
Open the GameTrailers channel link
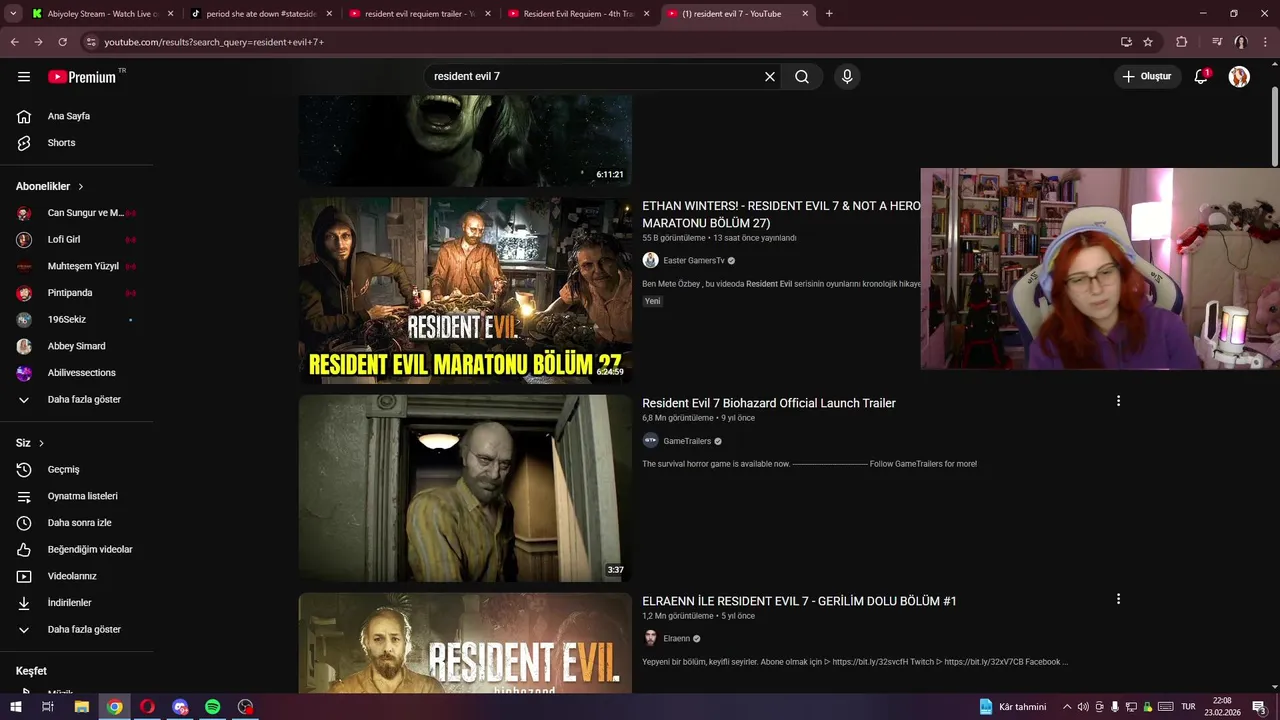(x=687, y=441)
